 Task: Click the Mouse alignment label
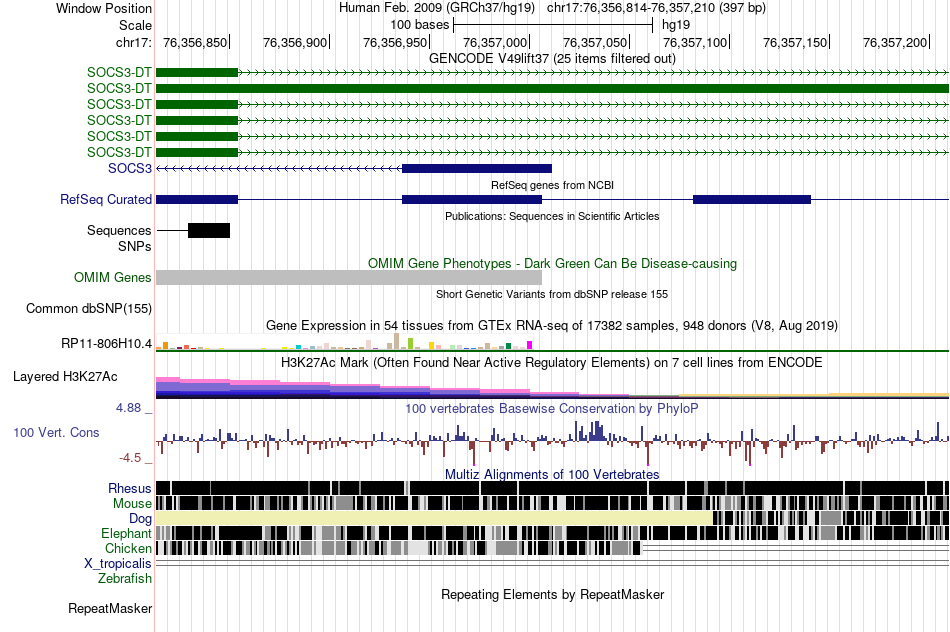(132, 504)
